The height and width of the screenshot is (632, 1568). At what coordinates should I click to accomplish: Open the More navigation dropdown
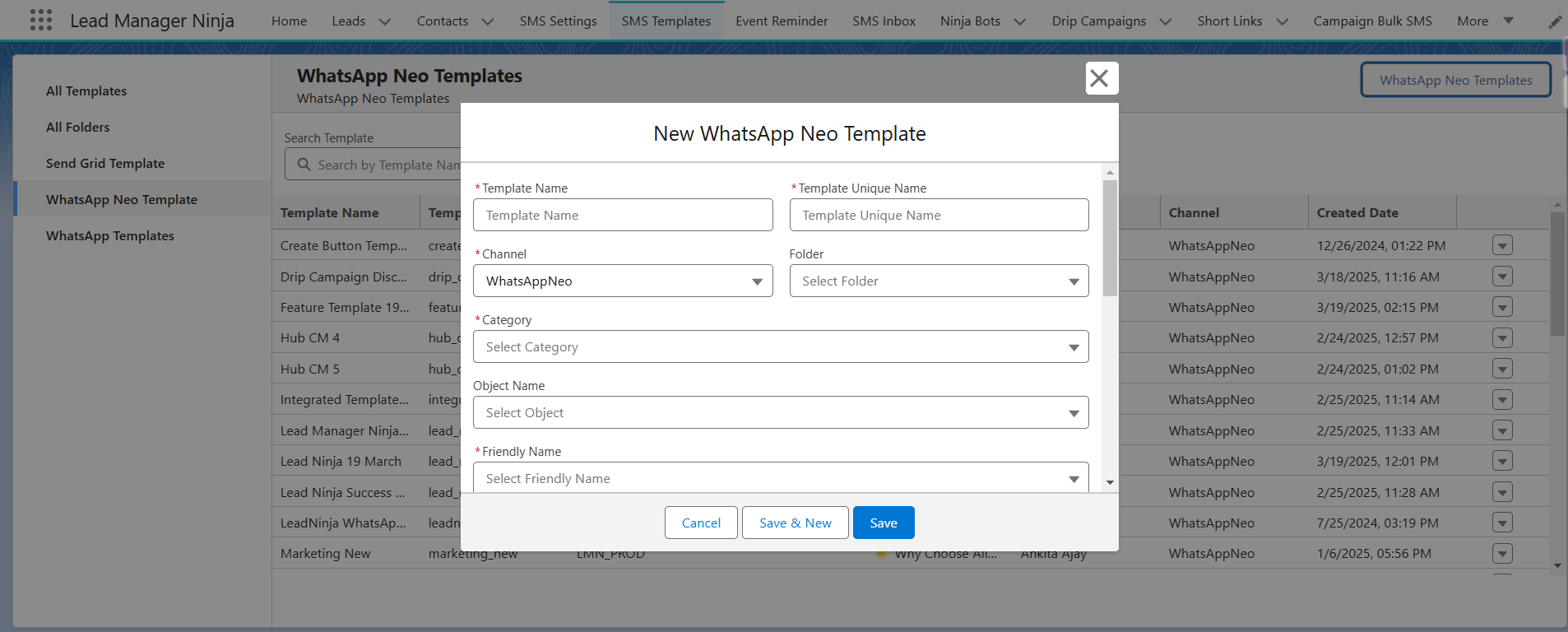click(1485, 21)
